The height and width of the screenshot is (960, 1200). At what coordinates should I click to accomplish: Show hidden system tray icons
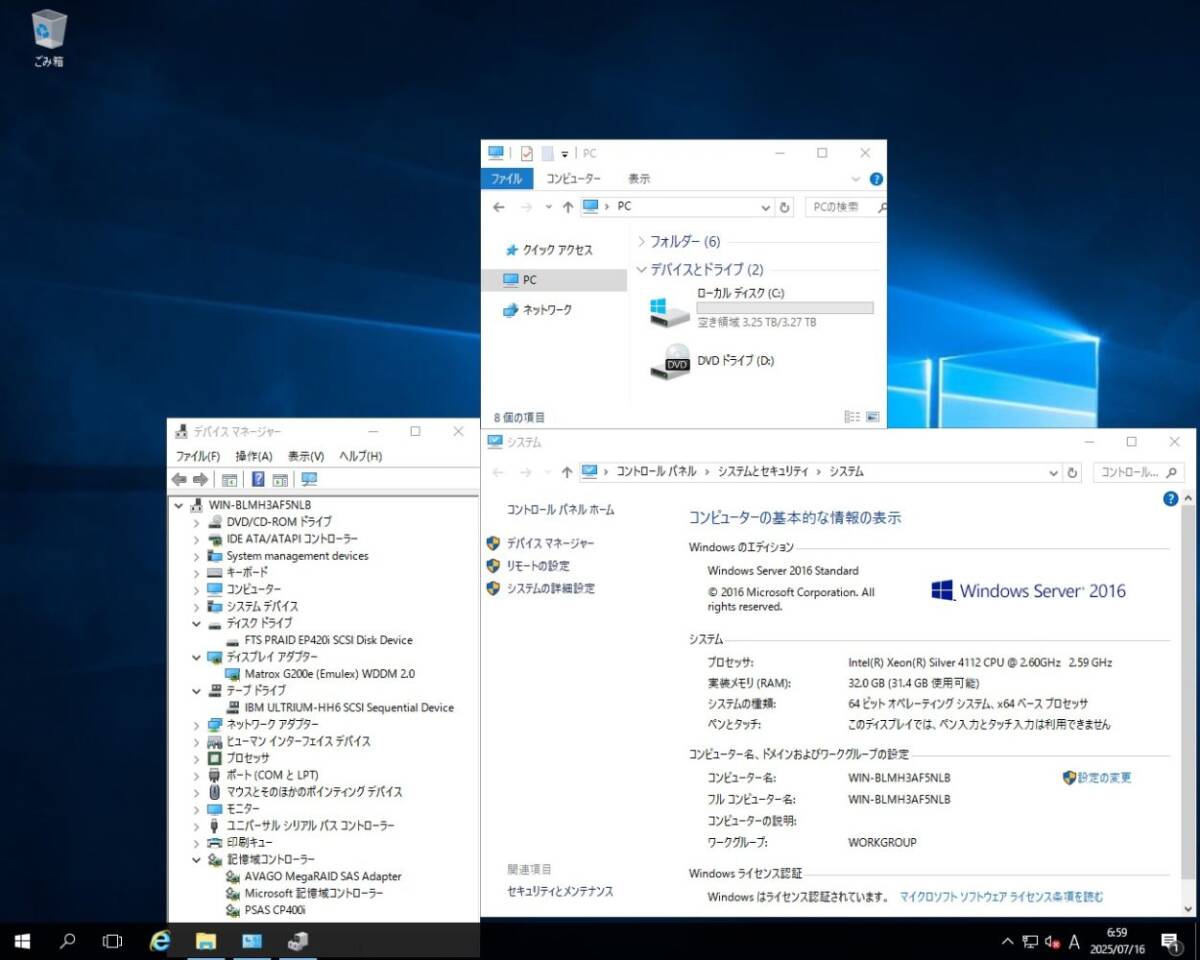click(1007, 942)
